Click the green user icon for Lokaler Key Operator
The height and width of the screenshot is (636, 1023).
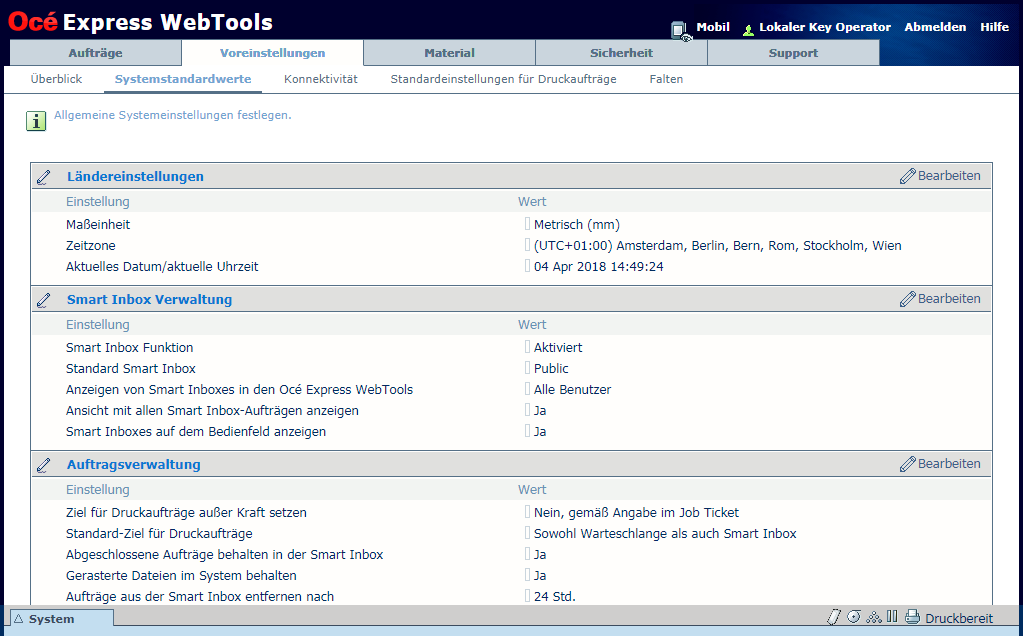748,30
